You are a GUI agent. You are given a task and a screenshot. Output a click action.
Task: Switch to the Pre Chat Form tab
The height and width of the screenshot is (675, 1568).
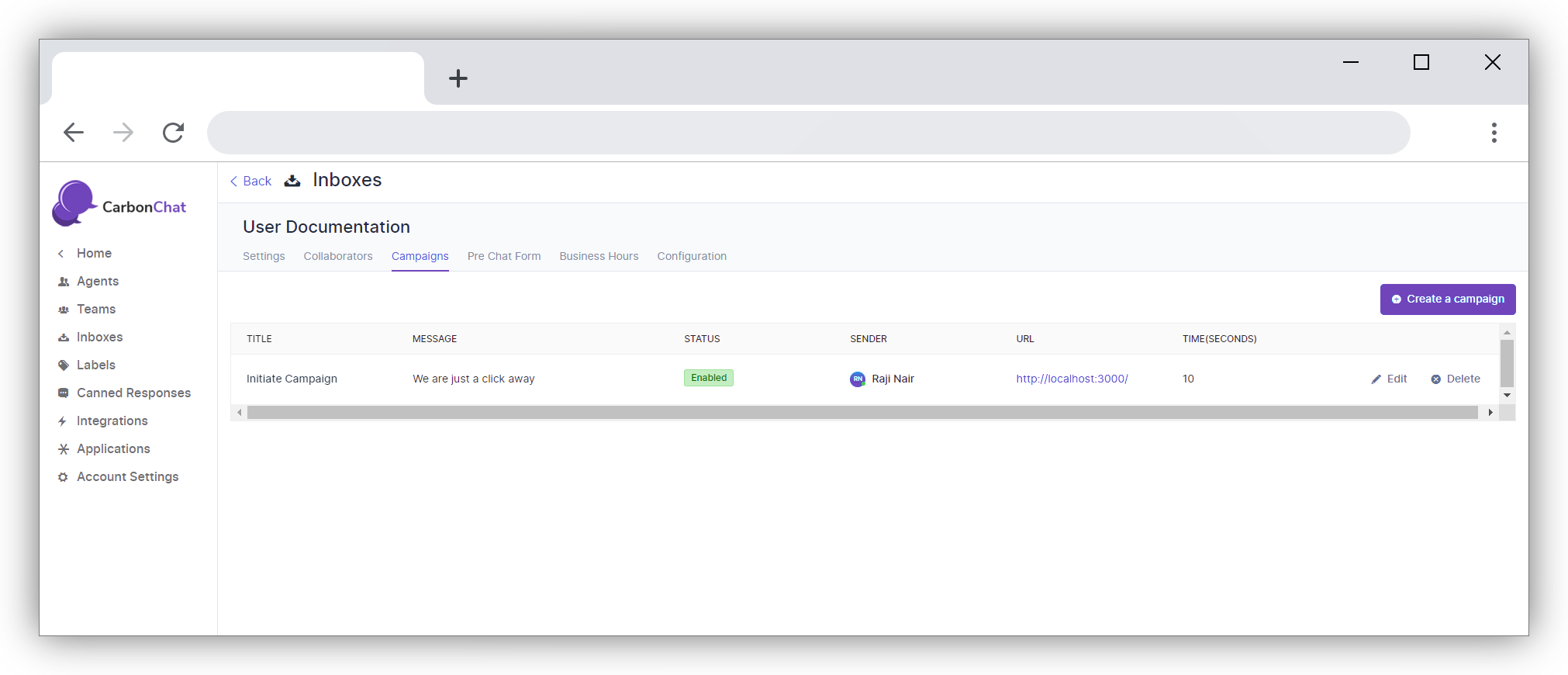coord(504,257)
